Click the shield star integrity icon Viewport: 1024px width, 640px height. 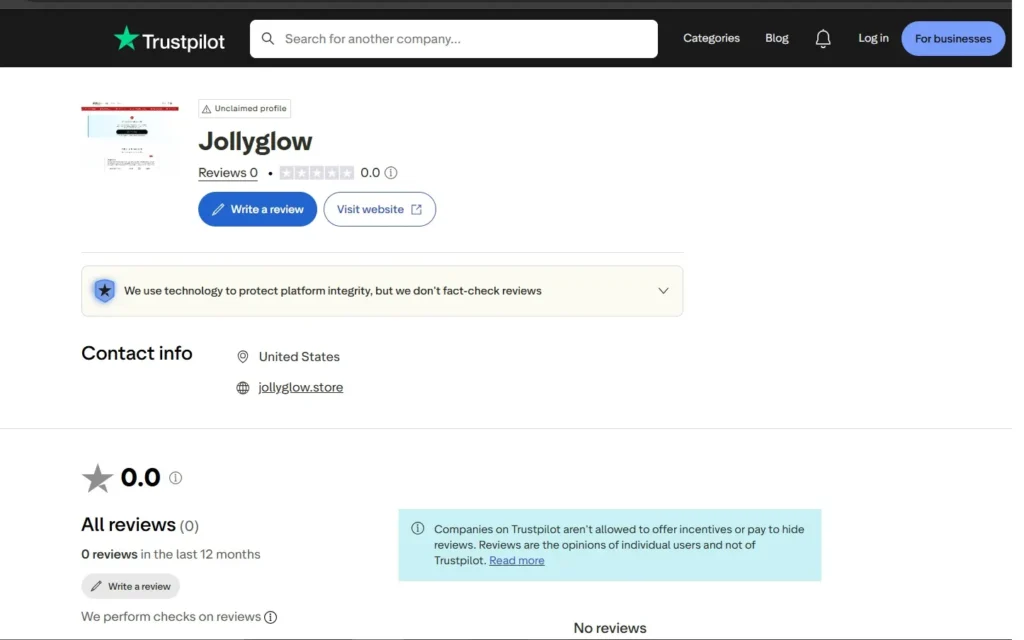(104, 291)
